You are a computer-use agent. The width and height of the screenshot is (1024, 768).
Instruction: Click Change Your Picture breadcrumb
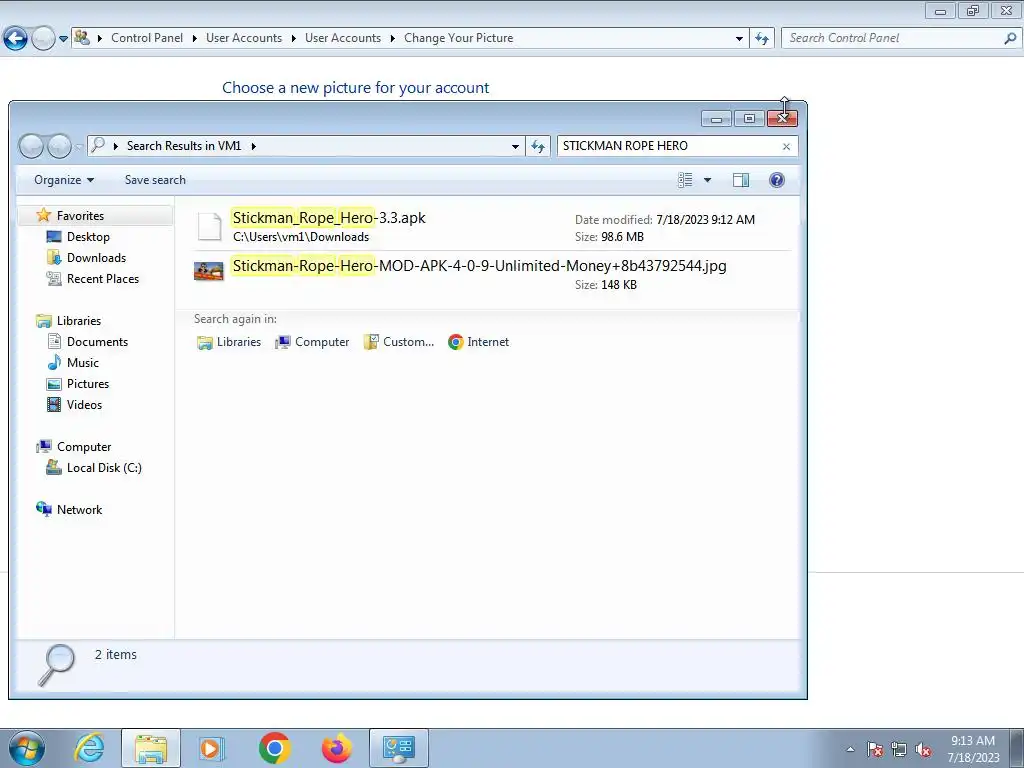pos(458,38)
